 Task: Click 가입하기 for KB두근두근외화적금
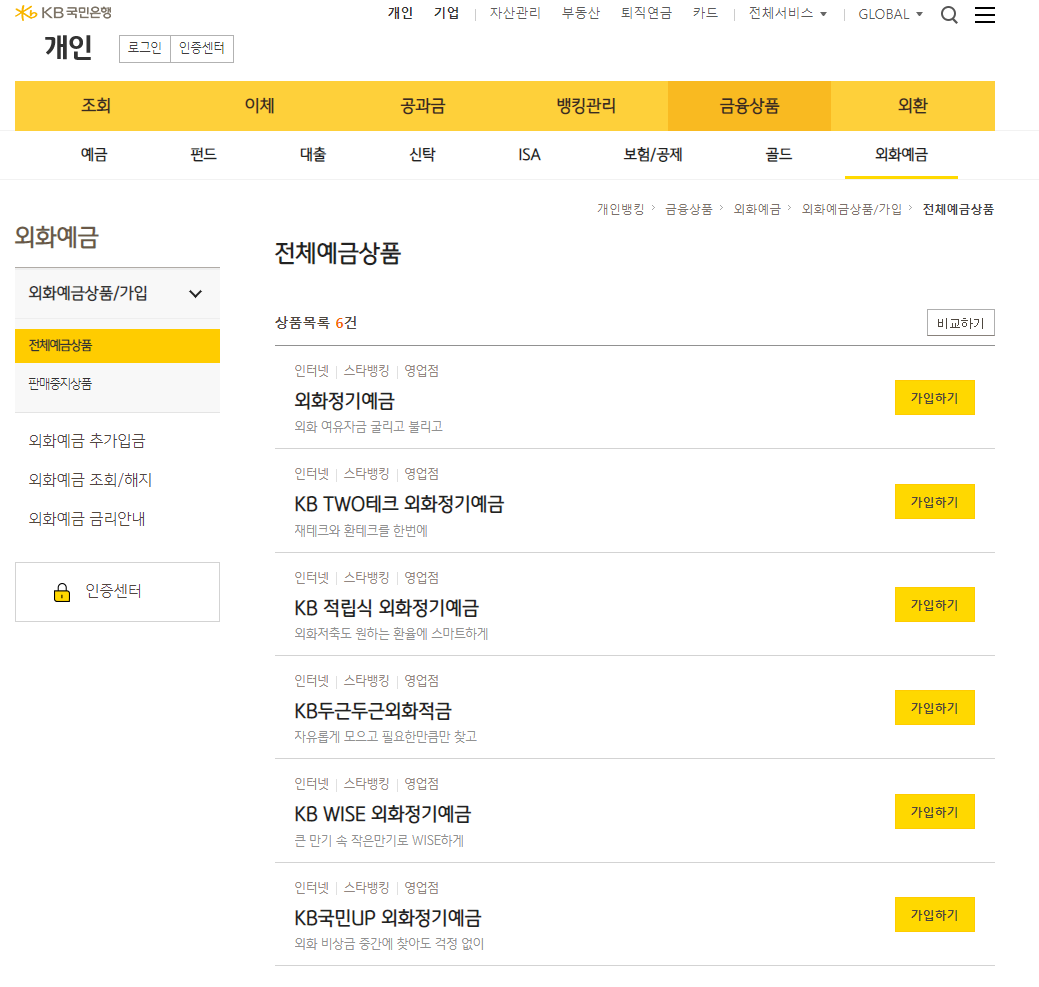(934, 708)
